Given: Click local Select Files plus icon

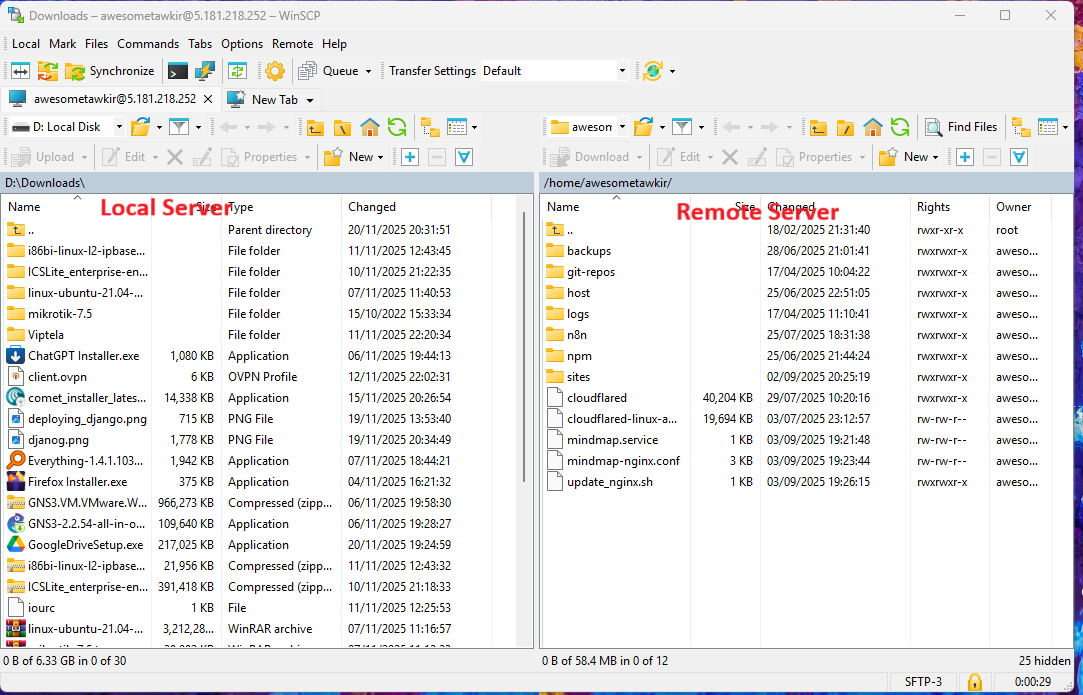Looking at the screenshot, I should (x=410, y=157).
